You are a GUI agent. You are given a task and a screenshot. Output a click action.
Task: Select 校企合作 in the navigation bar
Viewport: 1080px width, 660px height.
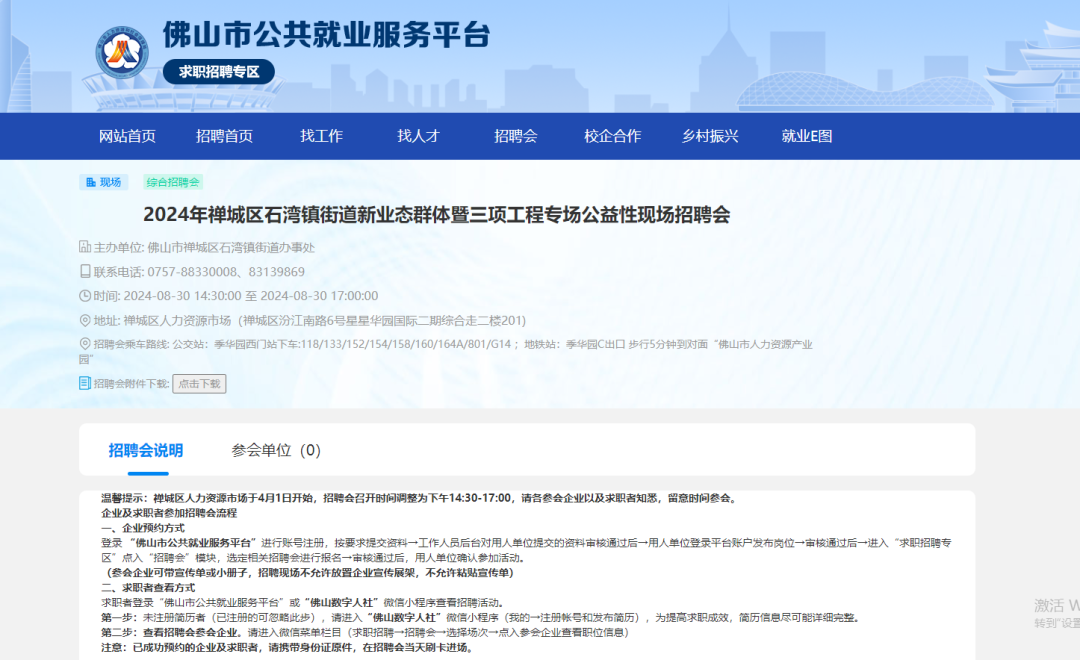613,136
